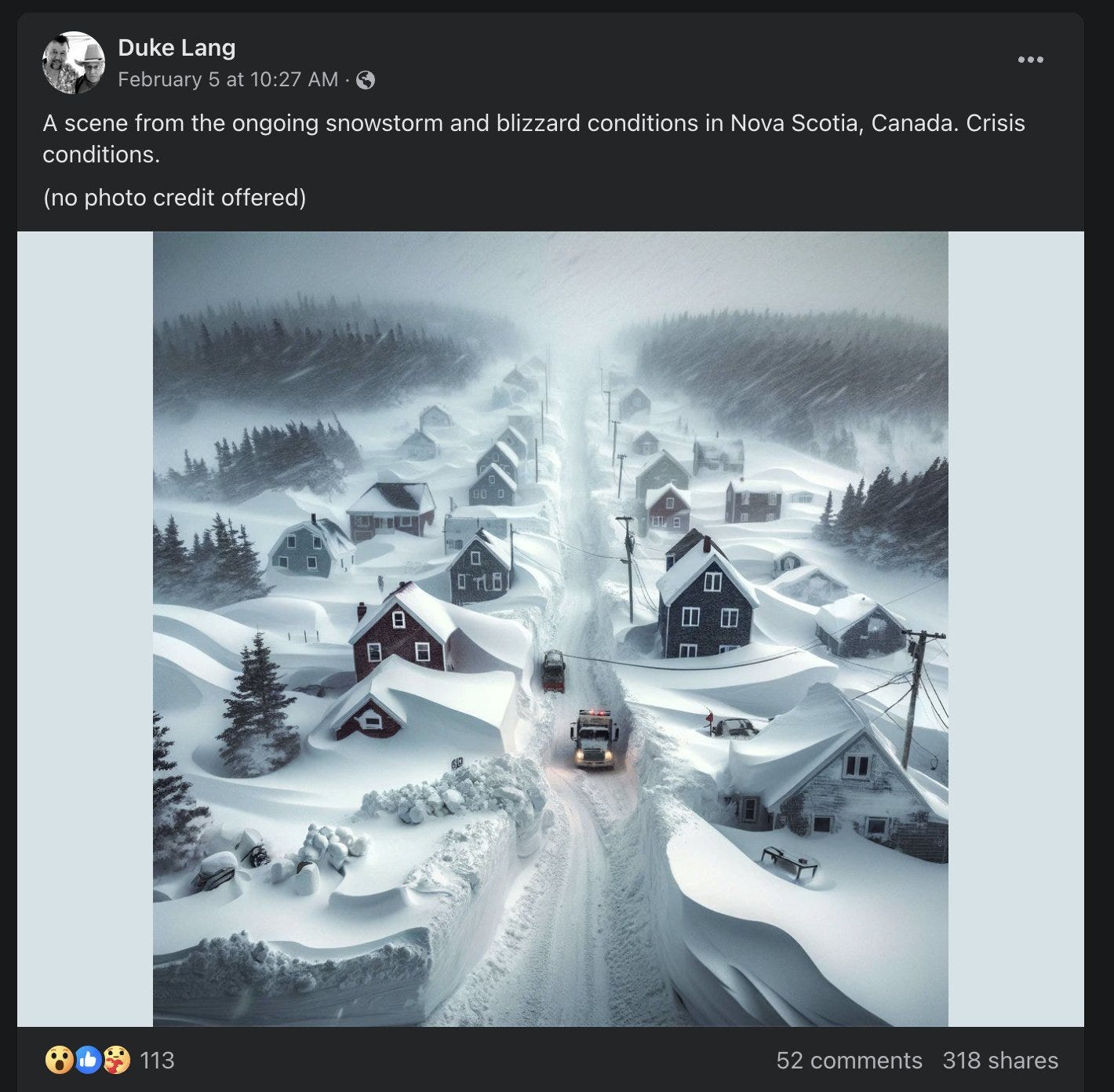1114x1092 pixels.
Task: View the 113 reactions count
Action: (x=157, y=1061)
